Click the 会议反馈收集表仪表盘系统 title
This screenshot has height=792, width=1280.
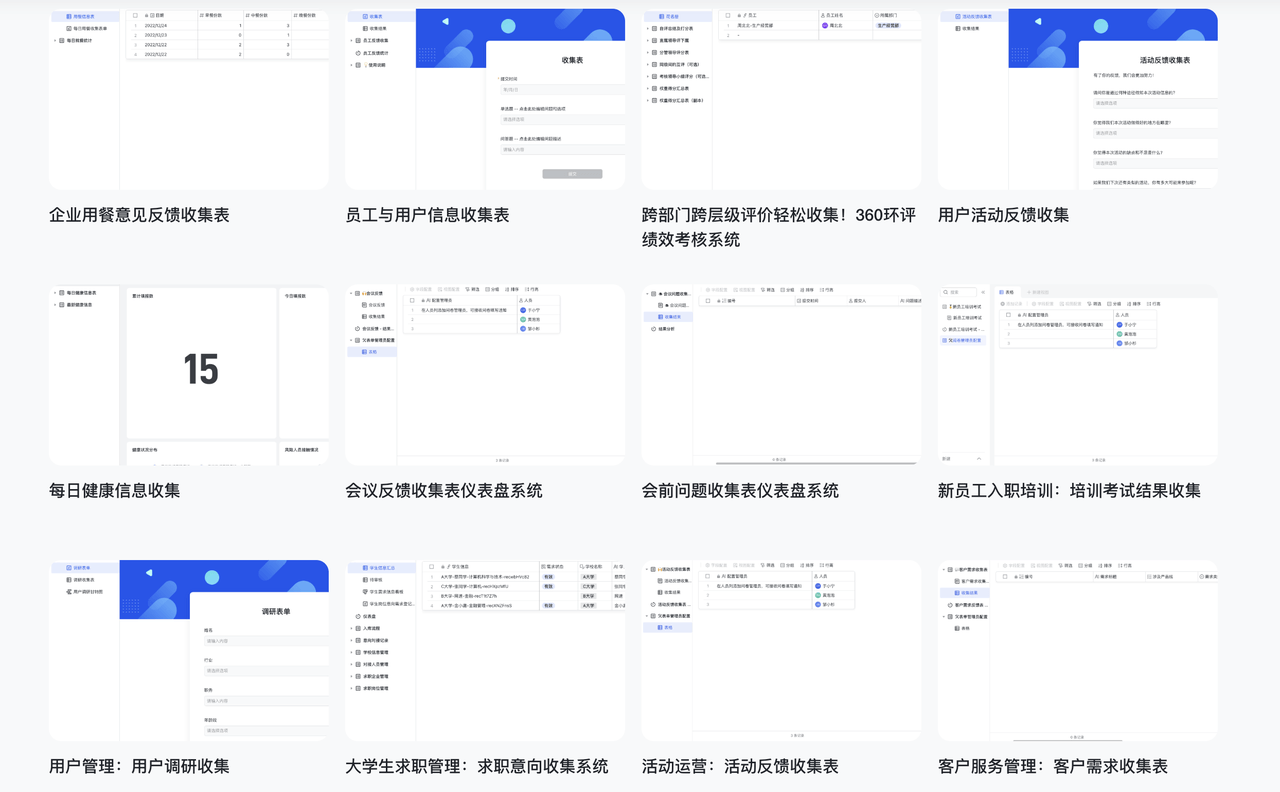[443, 491]
